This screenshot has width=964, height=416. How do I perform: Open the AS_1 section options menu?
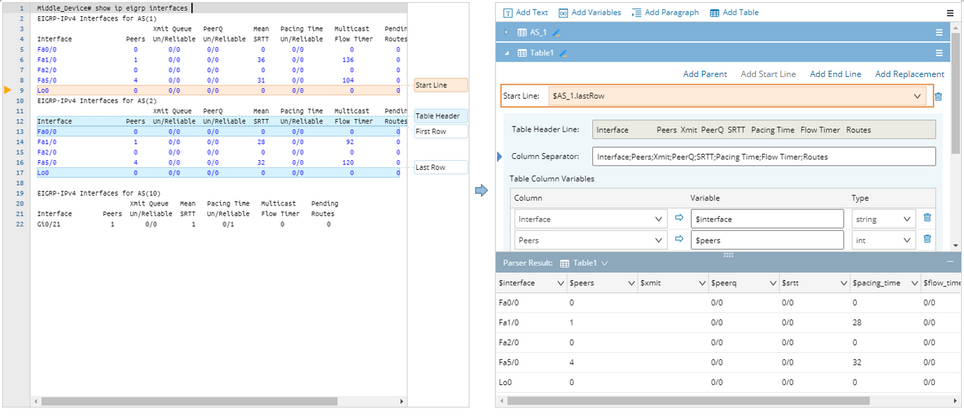938,32
